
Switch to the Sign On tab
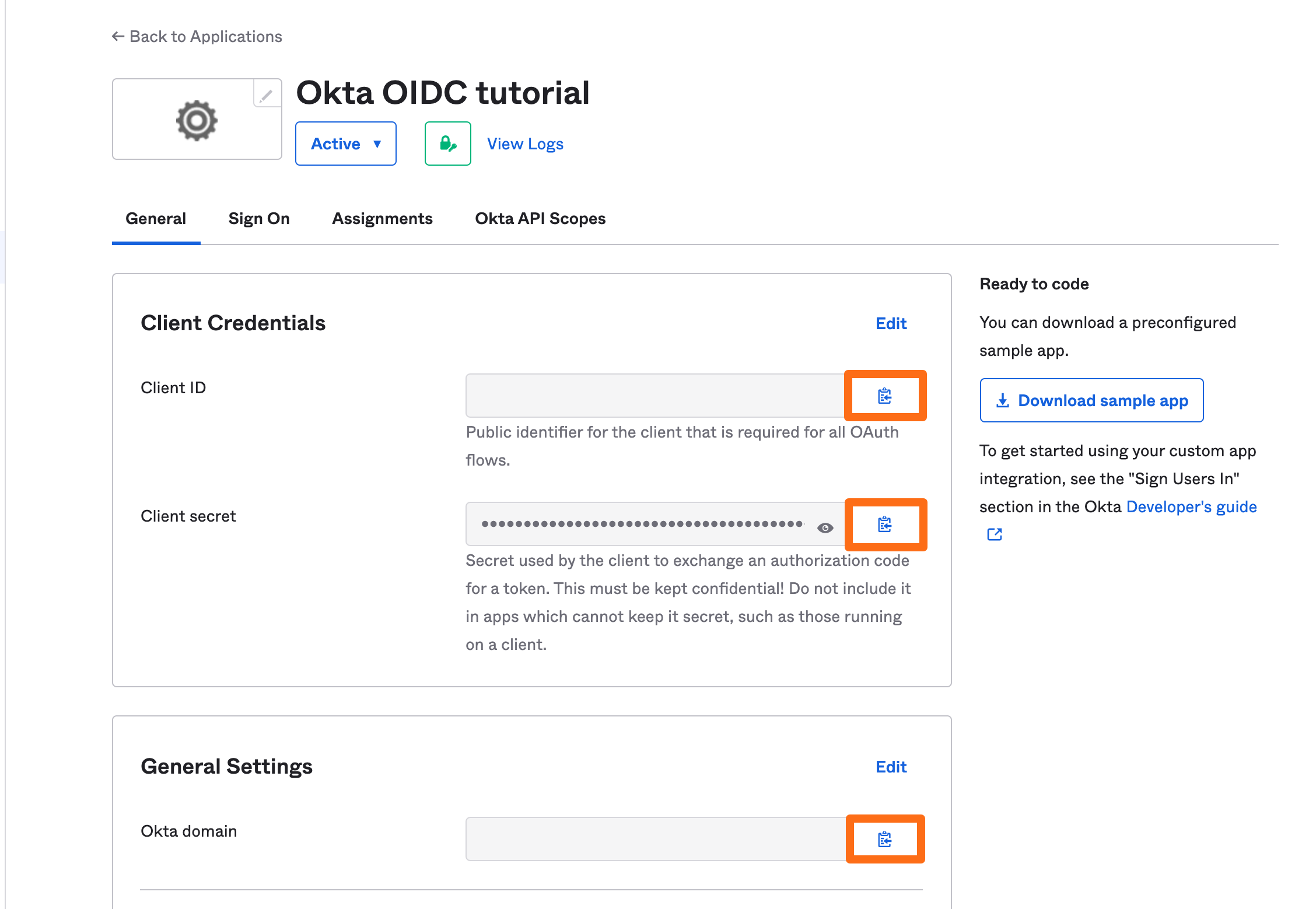tap(259, 219)
